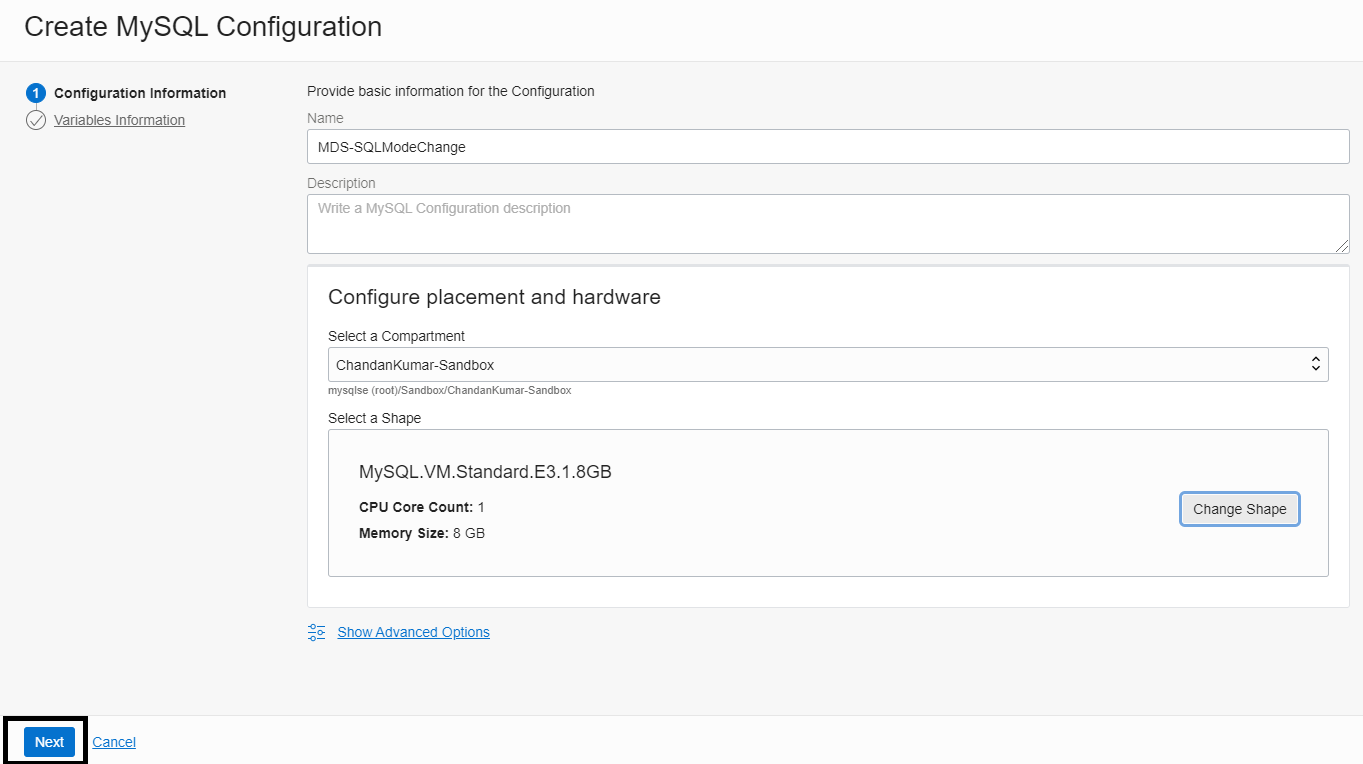Click the blue Next button
The width and height of the screenshot is (1363, 764).
coord(49,742)
